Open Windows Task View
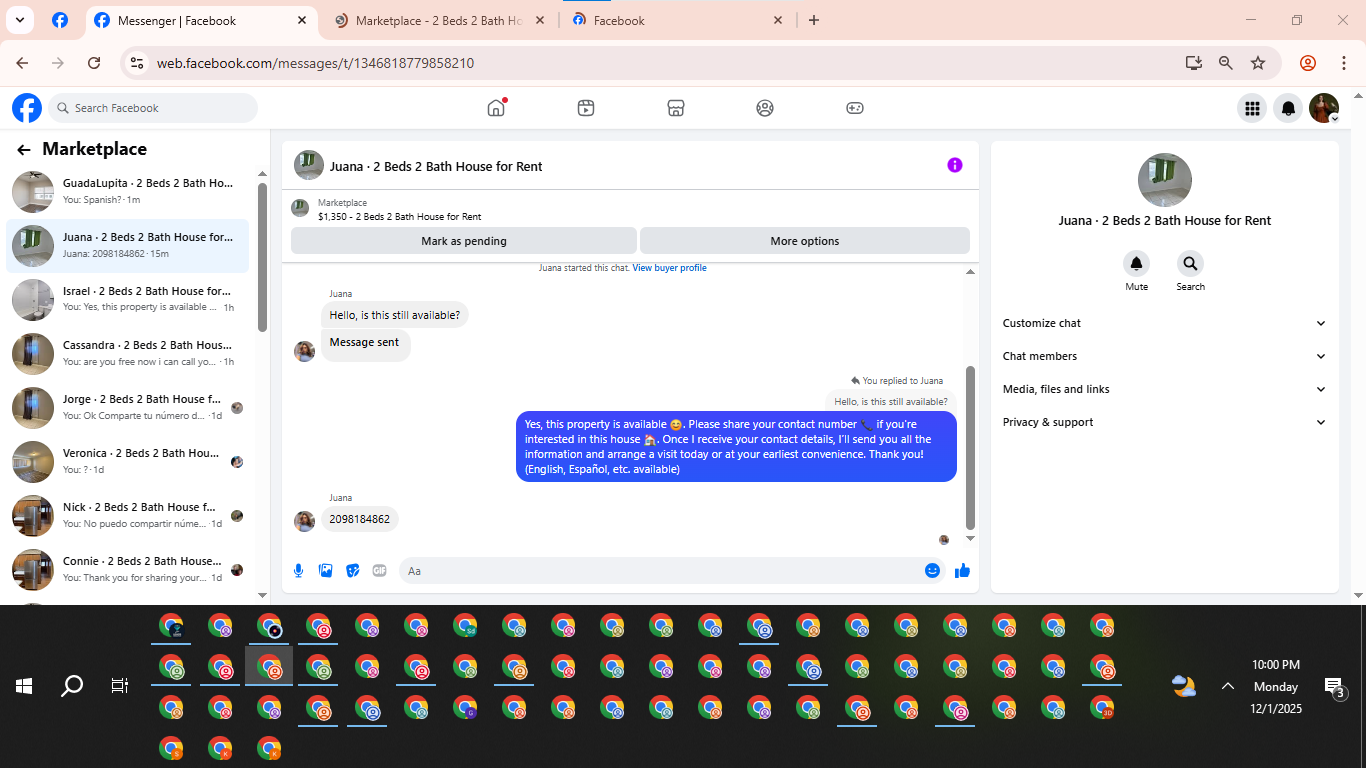 click(x=120, y=686)
